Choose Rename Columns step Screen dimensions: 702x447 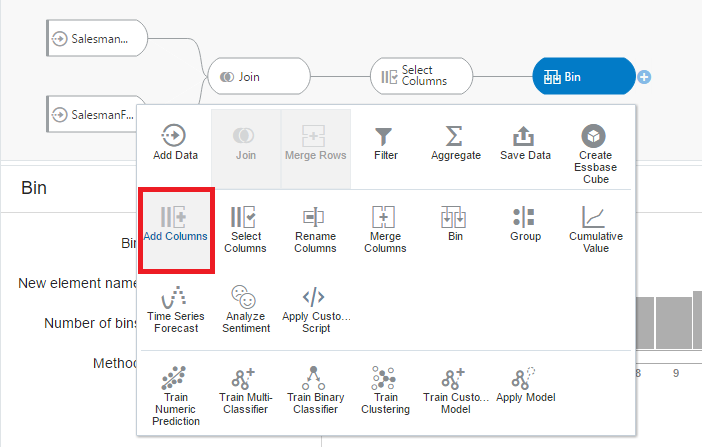coord(315,230)
